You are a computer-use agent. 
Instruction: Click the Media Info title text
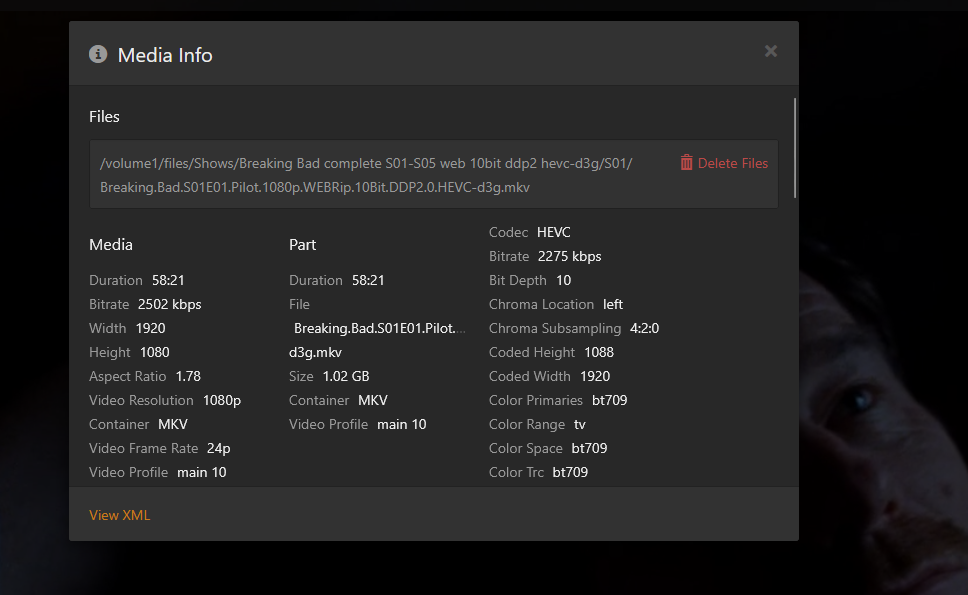[x=165, y=55]
